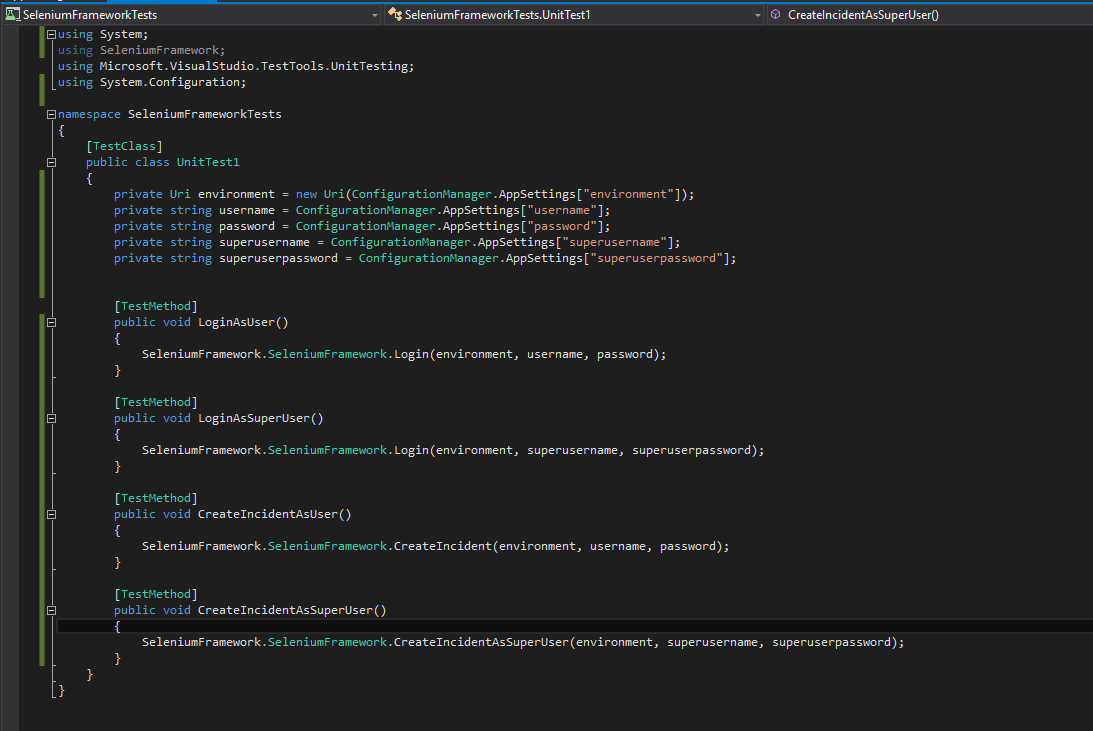Click [TestMethod] above LoginAsUser
The height and width of the screenshot is (731, 1093).
coord(156,307)
